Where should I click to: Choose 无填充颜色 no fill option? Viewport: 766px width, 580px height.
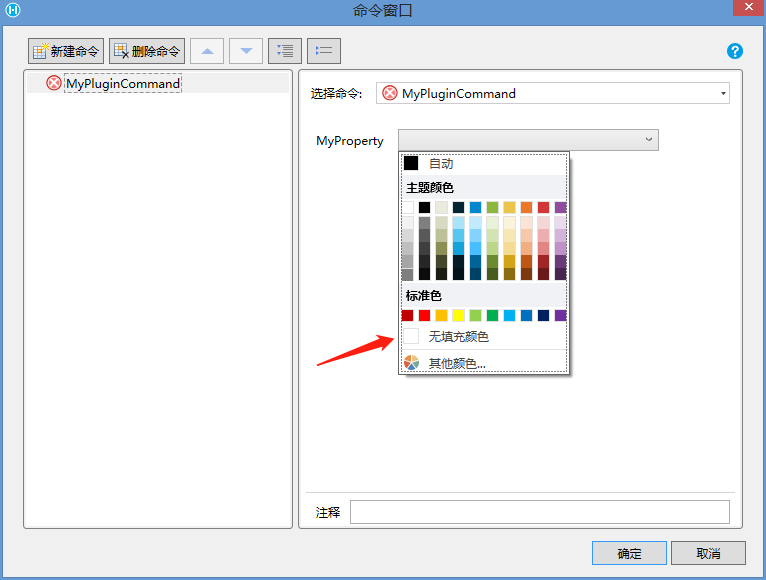point(484,337)
